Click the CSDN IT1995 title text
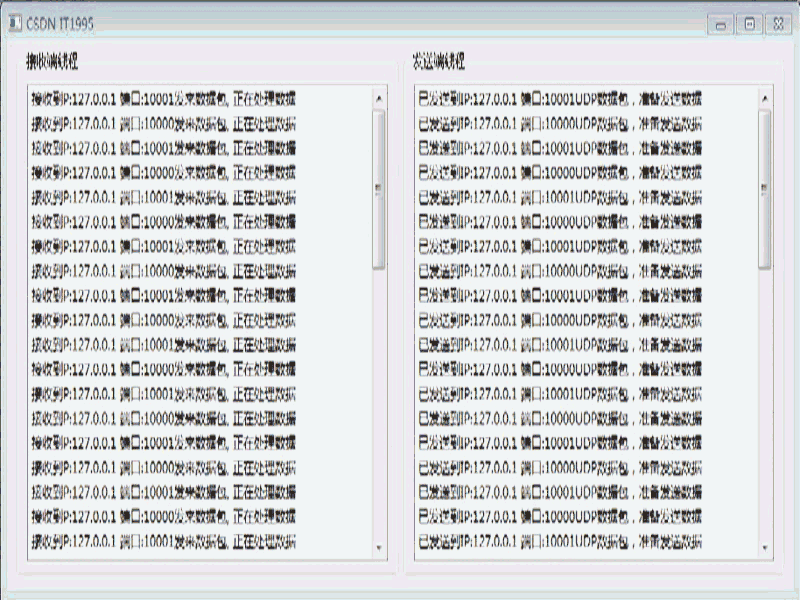 60,23
